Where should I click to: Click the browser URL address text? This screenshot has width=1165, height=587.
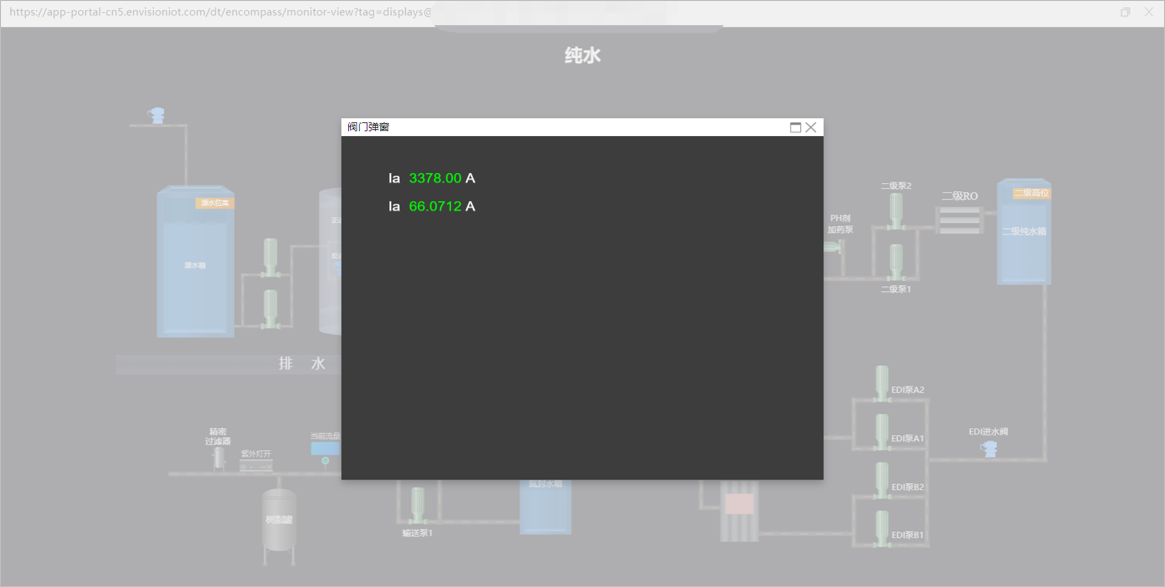tap(220, 12)
